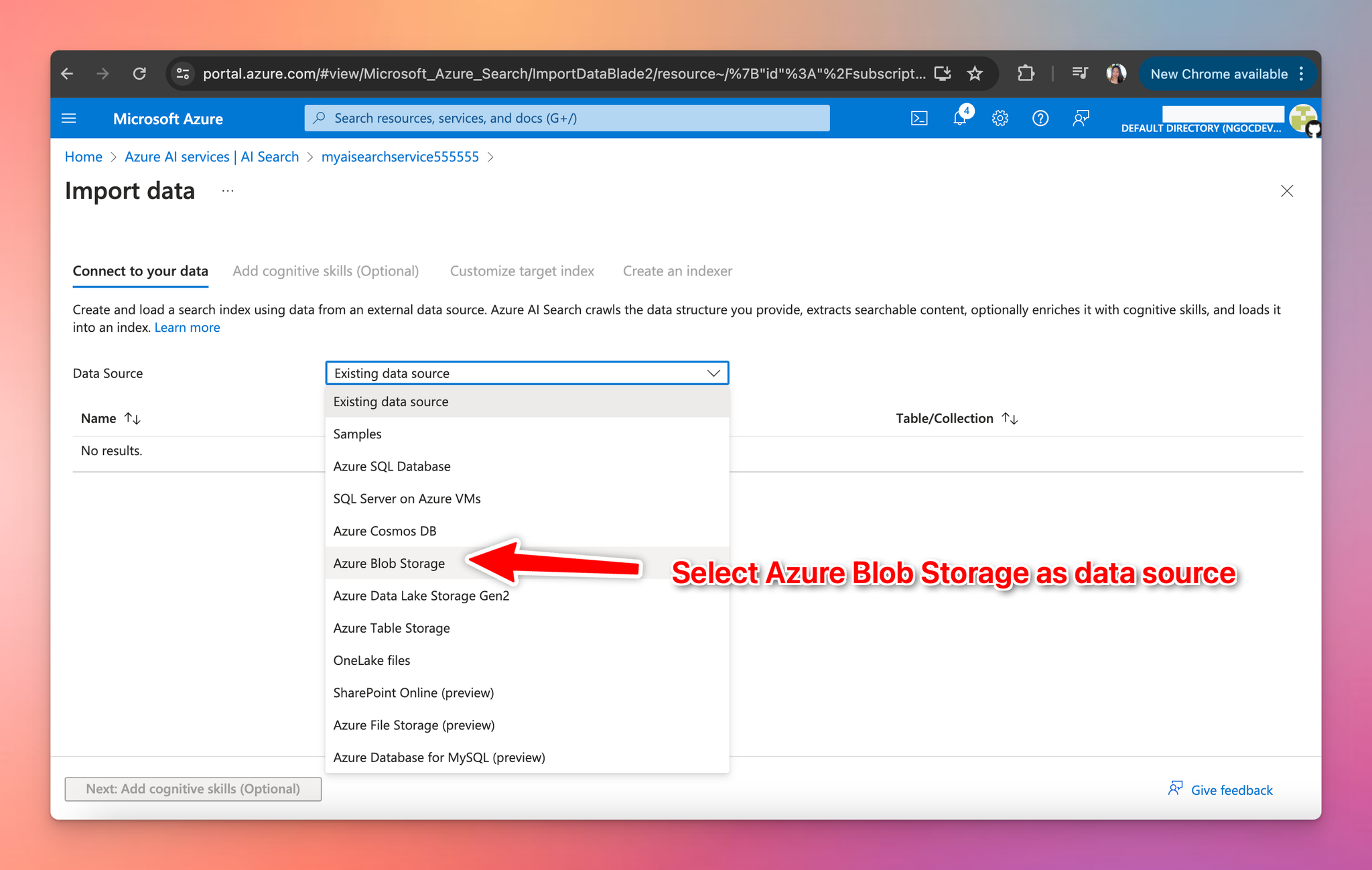The image size is (1372, 870).
Task: Click the Azure search resources box
Action: (567, 118)
